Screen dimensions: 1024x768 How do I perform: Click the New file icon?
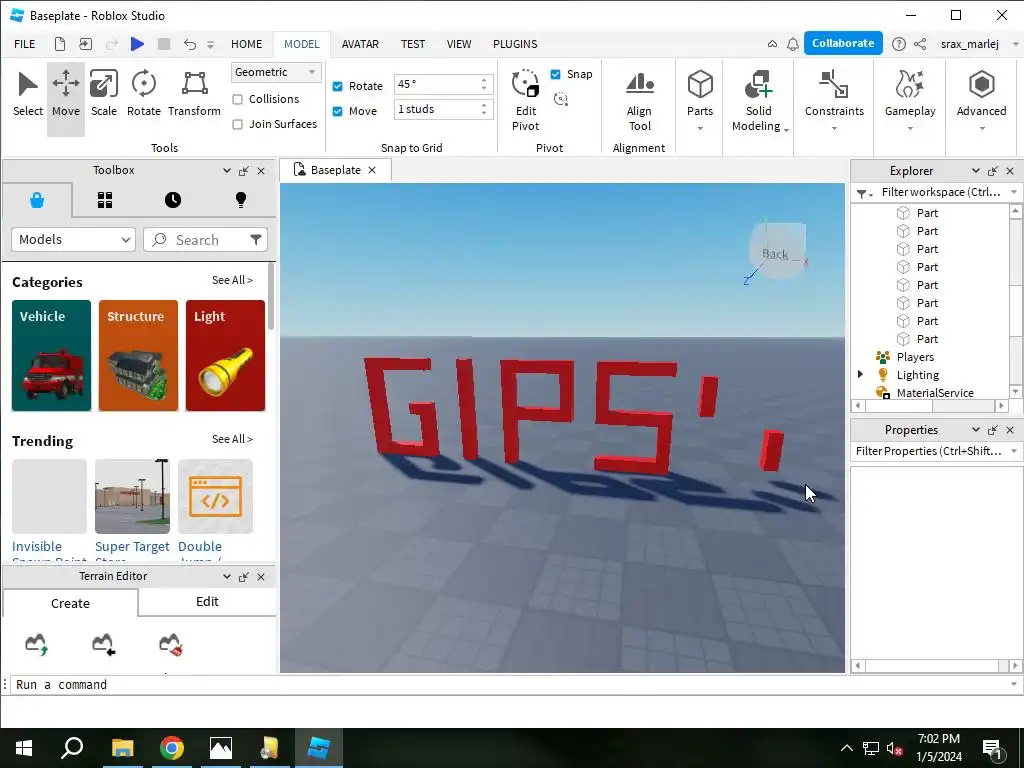click(59, 44)
